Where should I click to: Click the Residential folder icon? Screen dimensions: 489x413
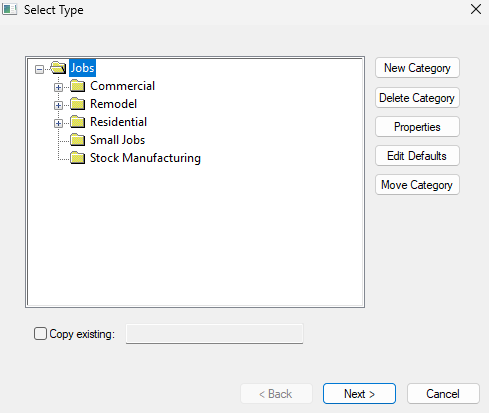[78, 122]
